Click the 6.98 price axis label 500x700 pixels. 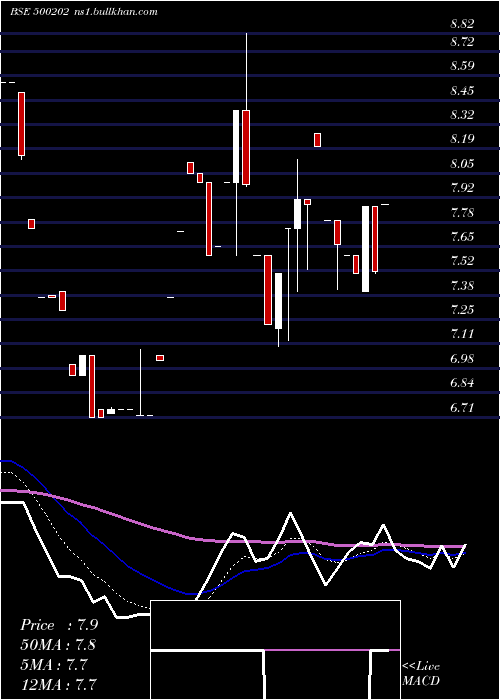click(462, 359)
